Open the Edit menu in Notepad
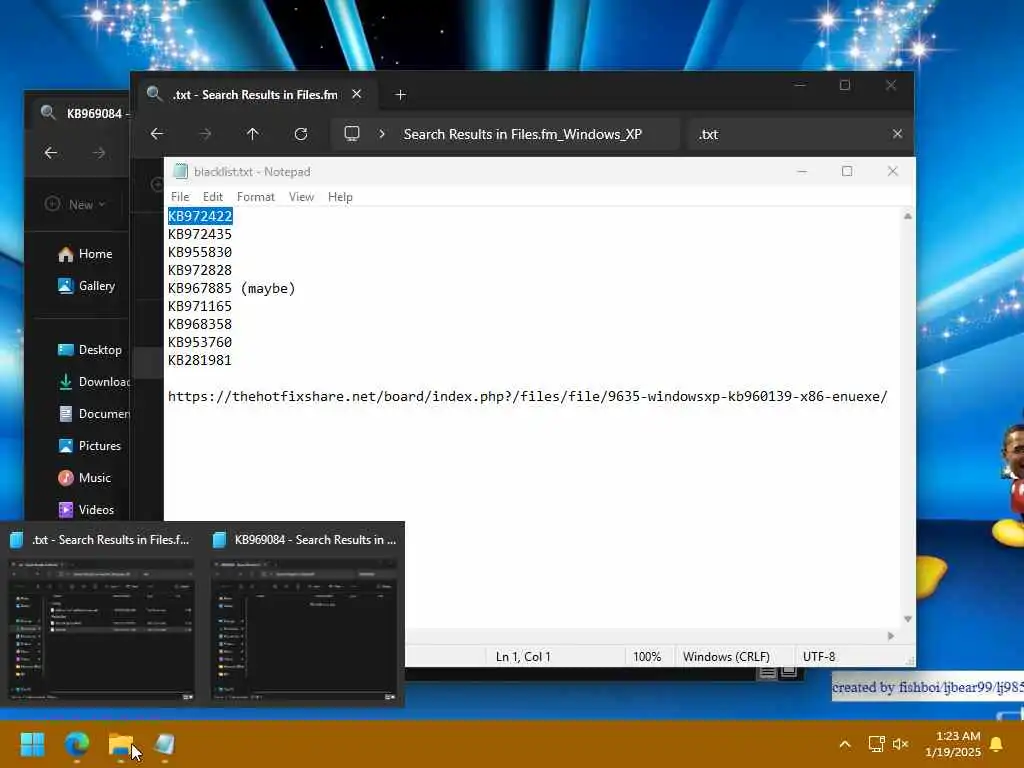Viewport: 1024px width, 768px height. coord(212,197)
